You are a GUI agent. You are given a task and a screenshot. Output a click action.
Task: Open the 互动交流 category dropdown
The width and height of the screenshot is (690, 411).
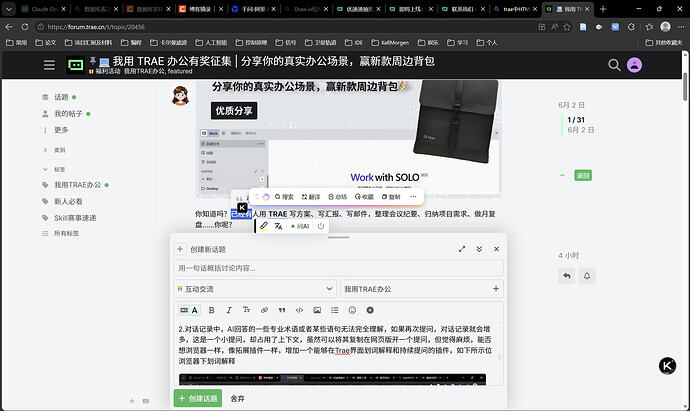click(255, 289)
